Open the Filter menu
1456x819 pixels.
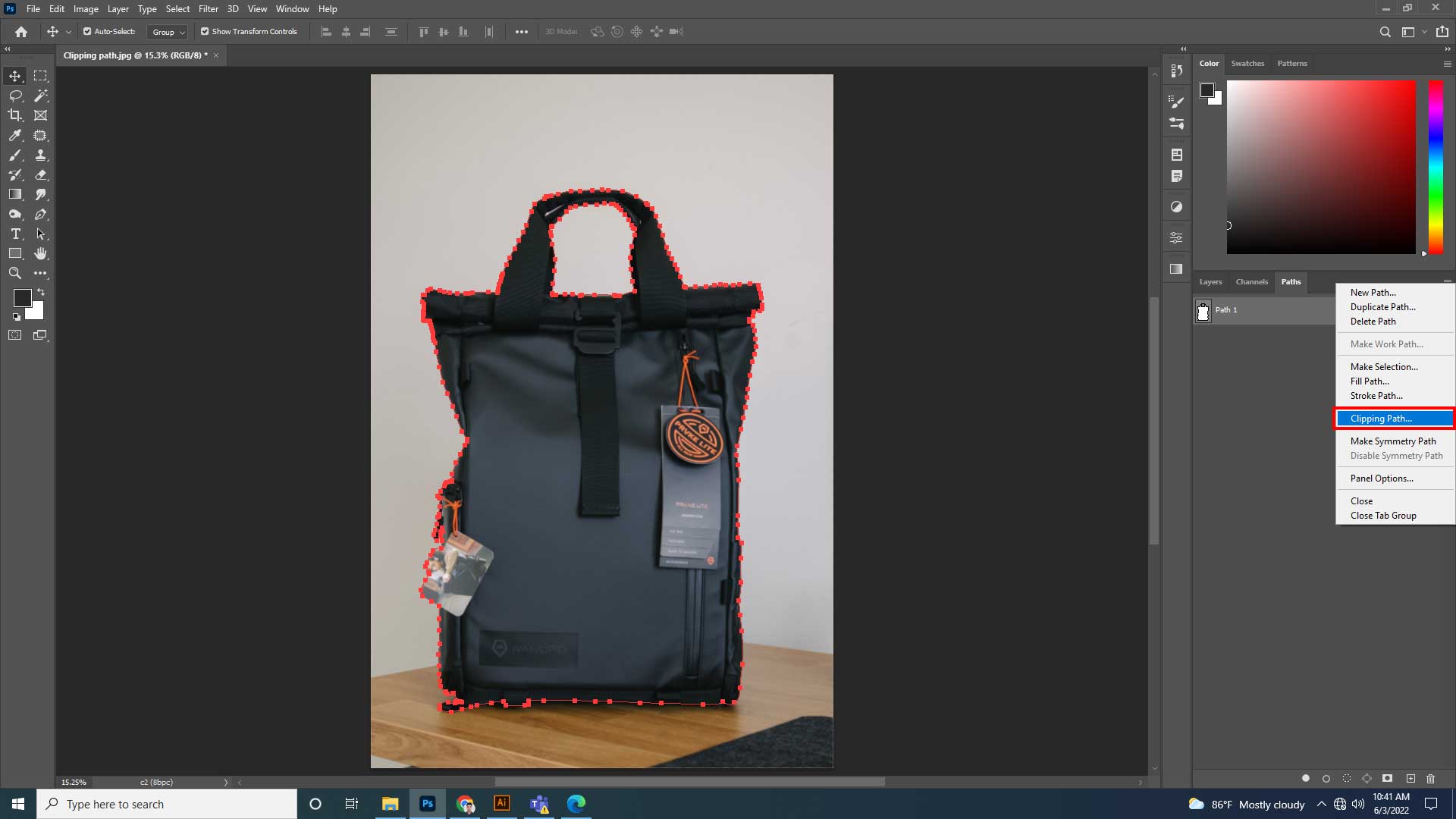(x=209, y=8)
